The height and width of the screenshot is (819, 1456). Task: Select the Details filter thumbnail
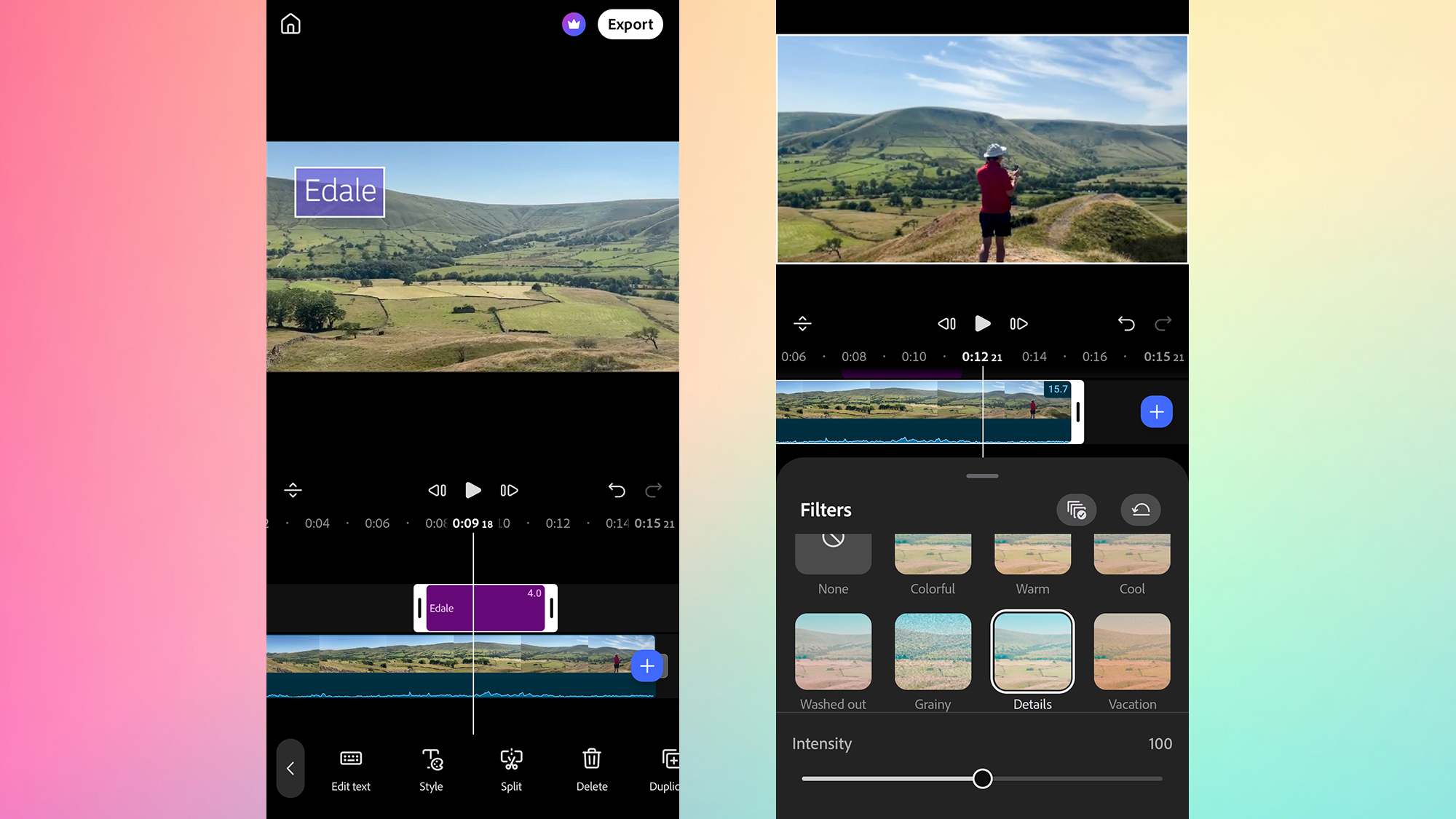point(1032,651)
